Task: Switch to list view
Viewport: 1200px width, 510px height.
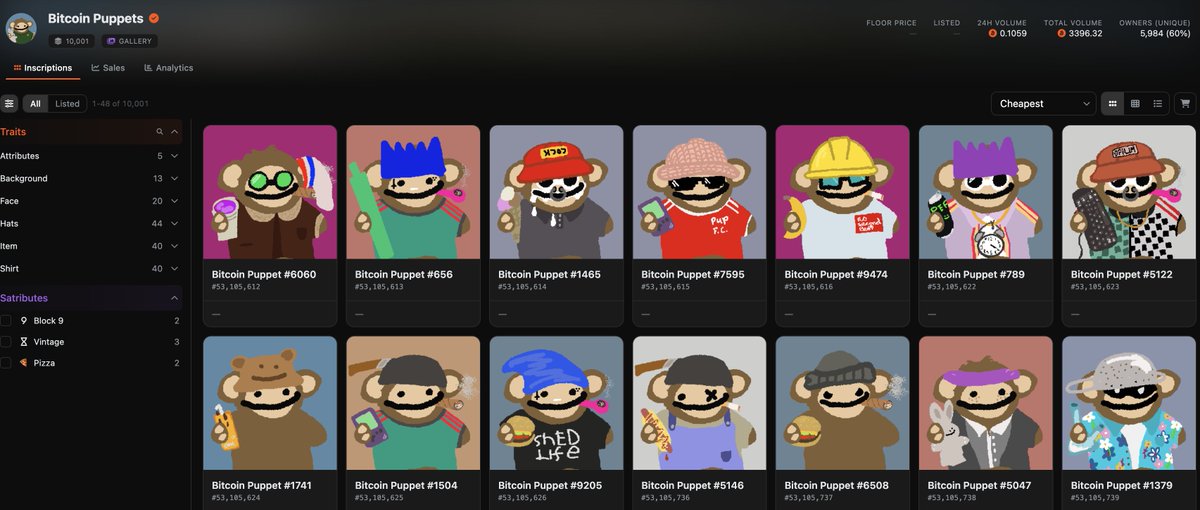Action: pos(1157,104)
